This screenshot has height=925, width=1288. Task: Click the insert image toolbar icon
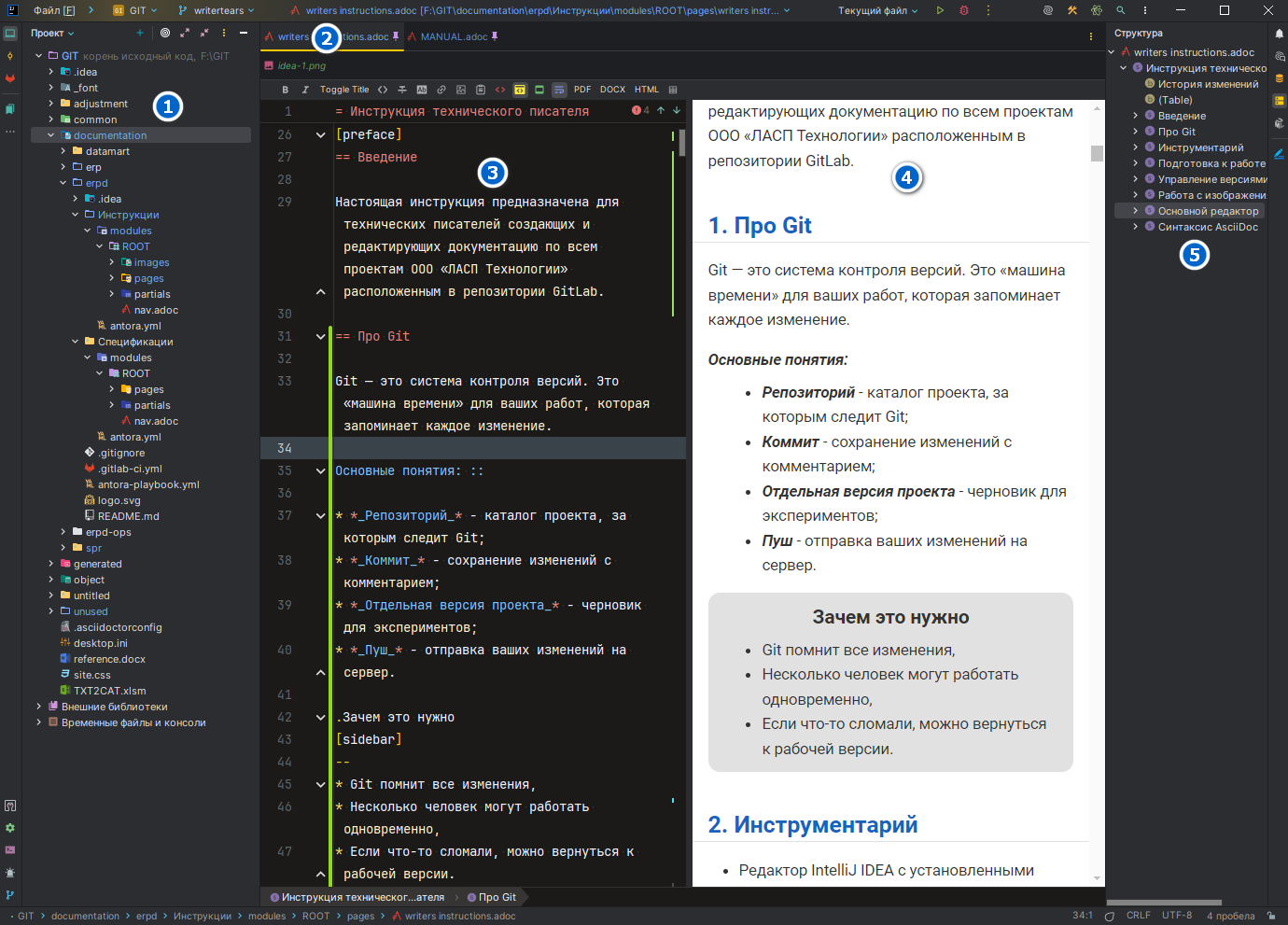point(461,90)
